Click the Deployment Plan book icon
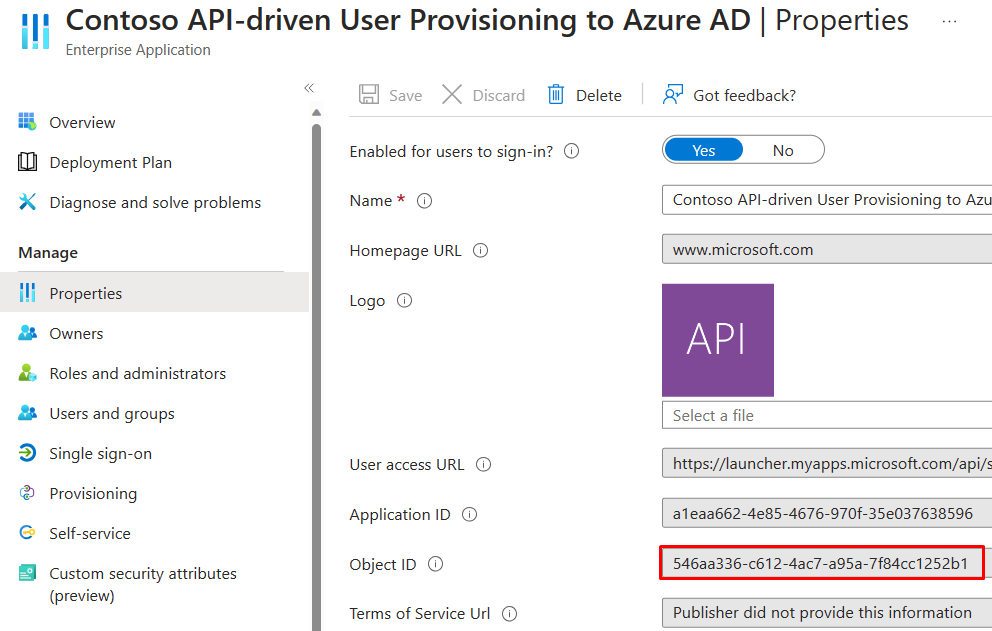992x631 pixels. coord(27,162)
